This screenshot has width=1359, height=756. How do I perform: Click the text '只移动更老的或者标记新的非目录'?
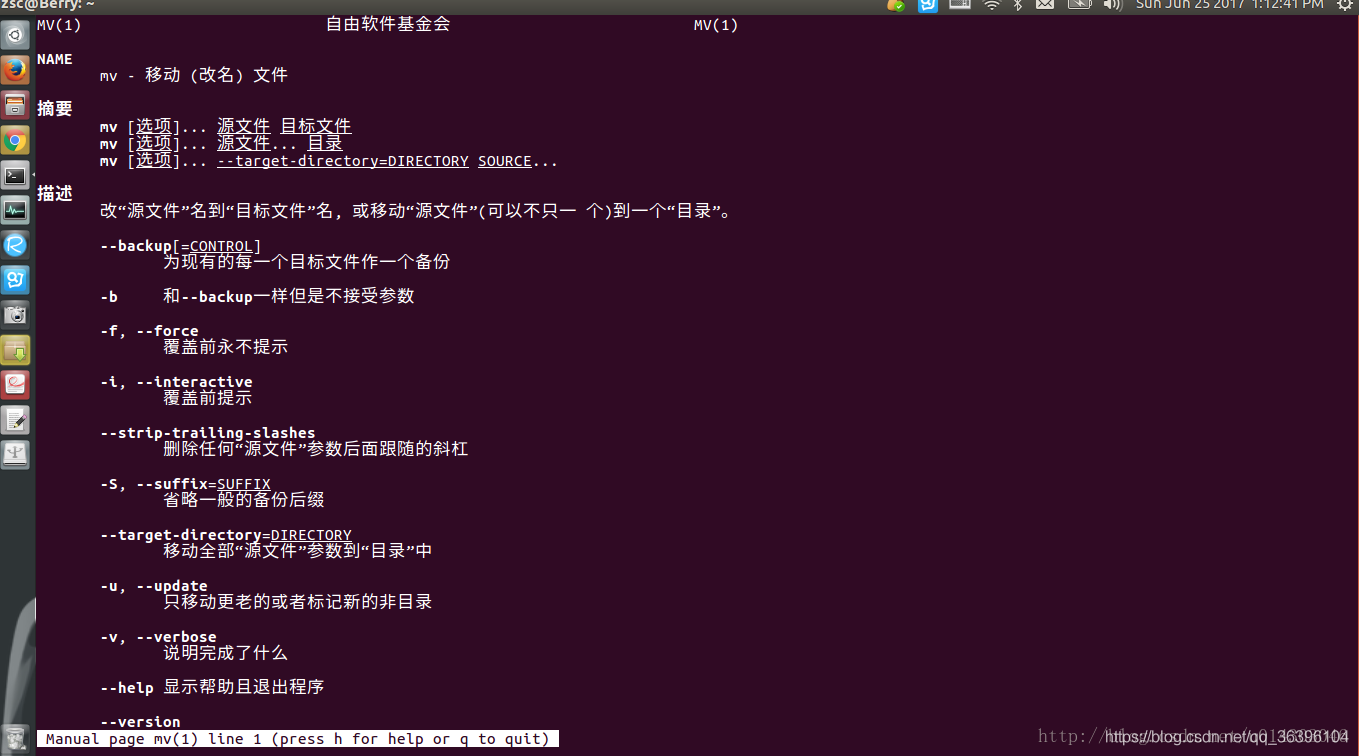[x=298, y=602]
